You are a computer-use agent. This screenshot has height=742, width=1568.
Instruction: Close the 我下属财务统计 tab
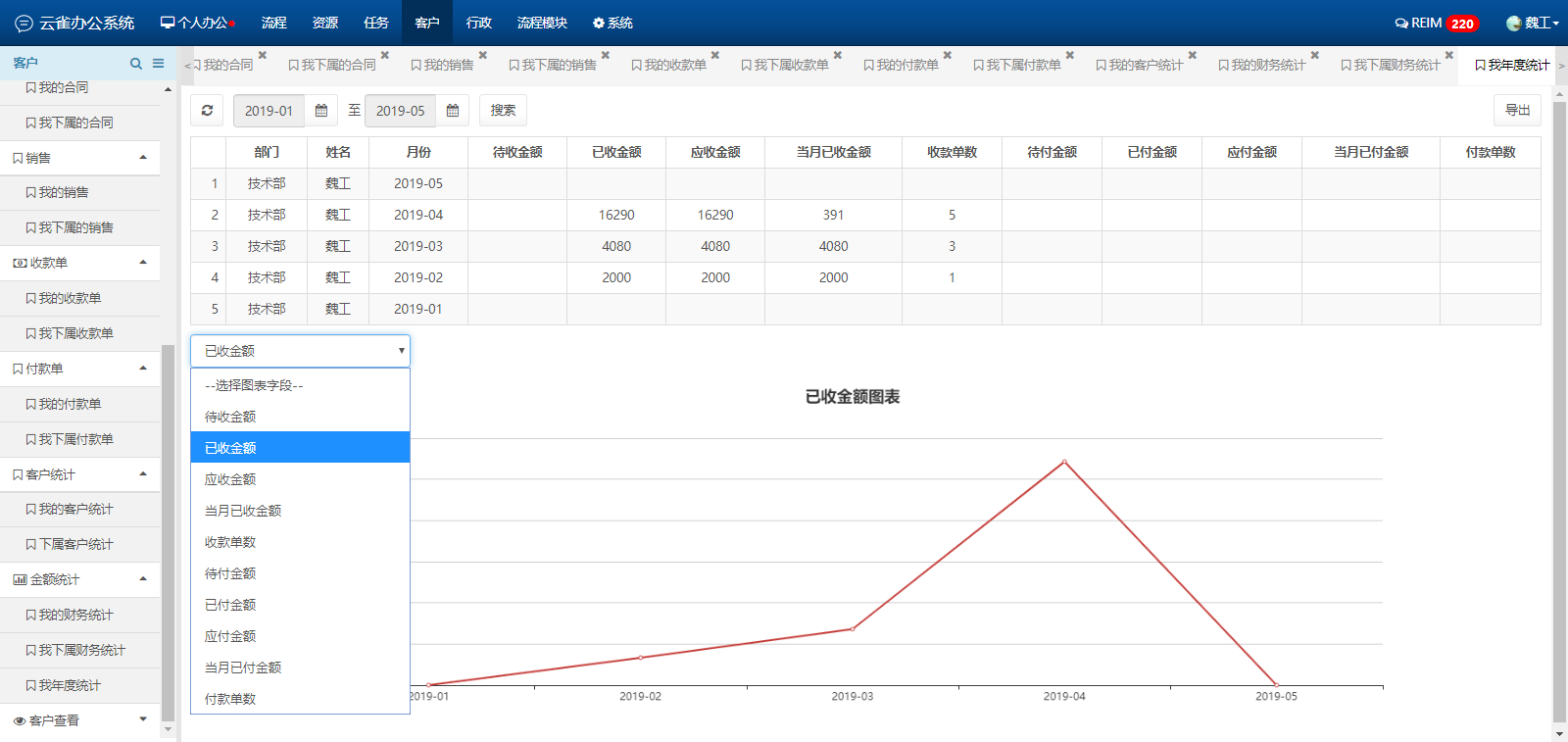[x=1449, y=55]
